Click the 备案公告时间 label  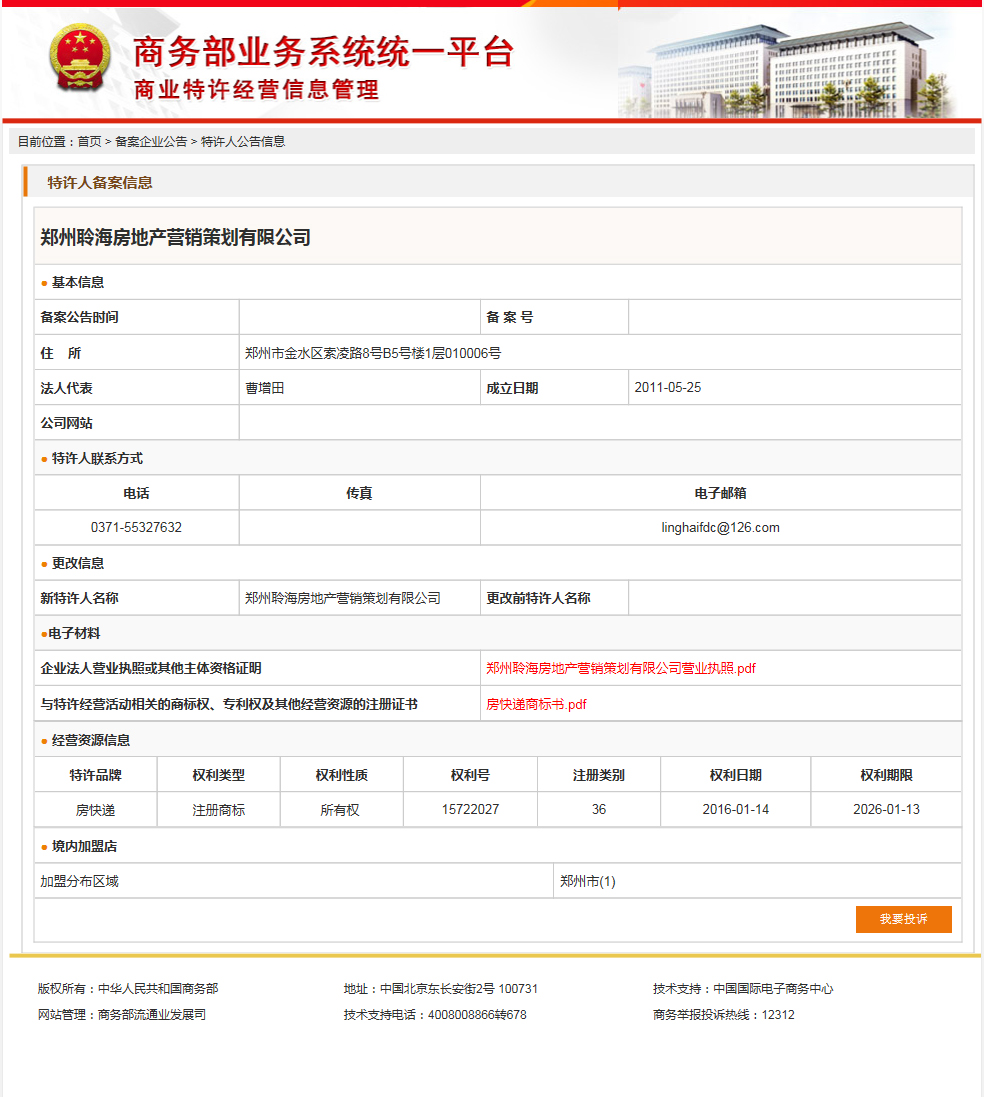tap(79, 318)
